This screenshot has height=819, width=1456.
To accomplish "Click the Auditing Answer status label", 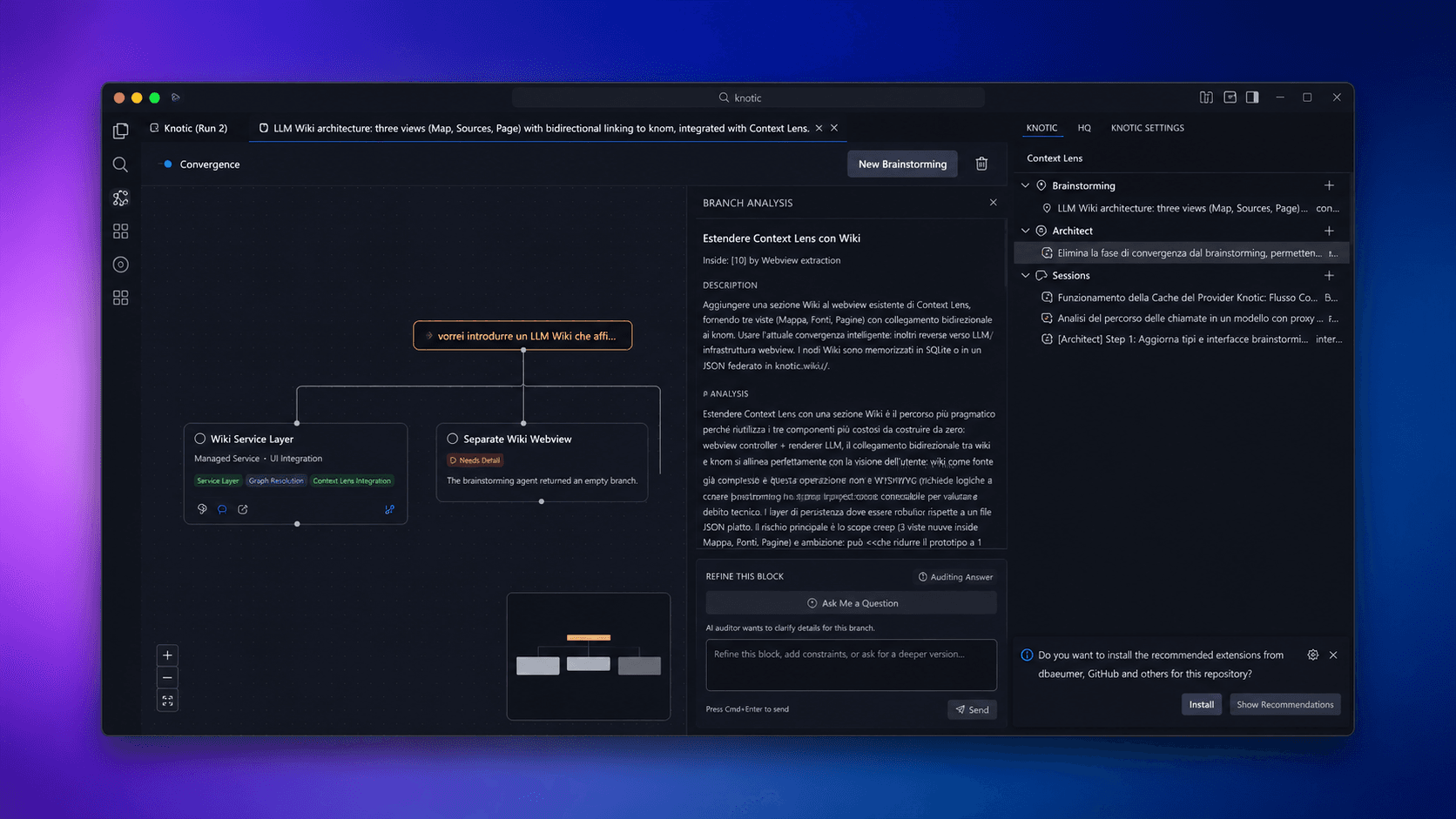I will 955,576.
